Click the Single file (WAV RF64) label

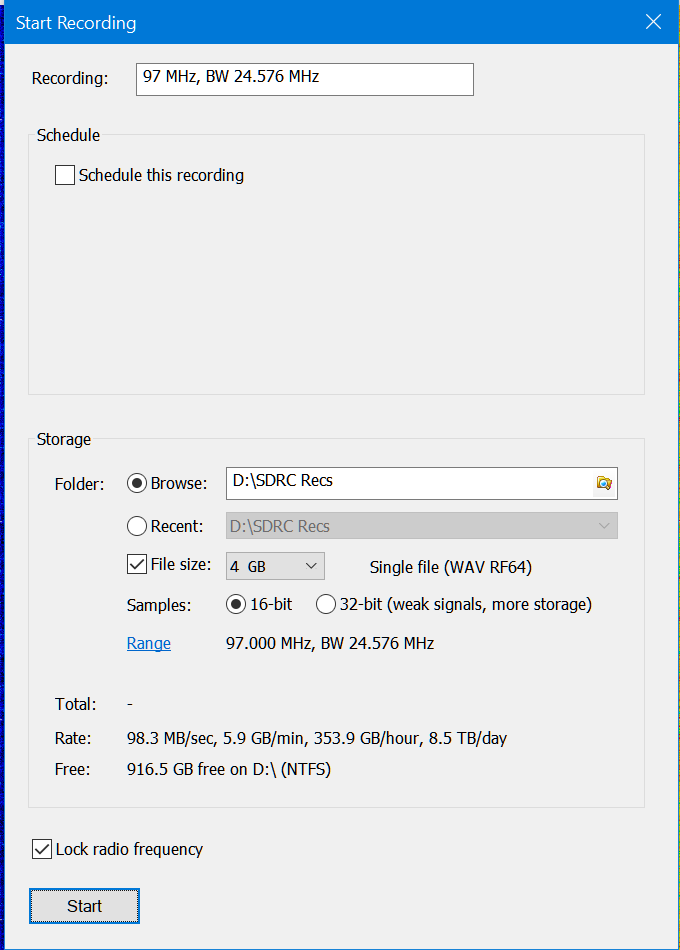coord(450,567)
